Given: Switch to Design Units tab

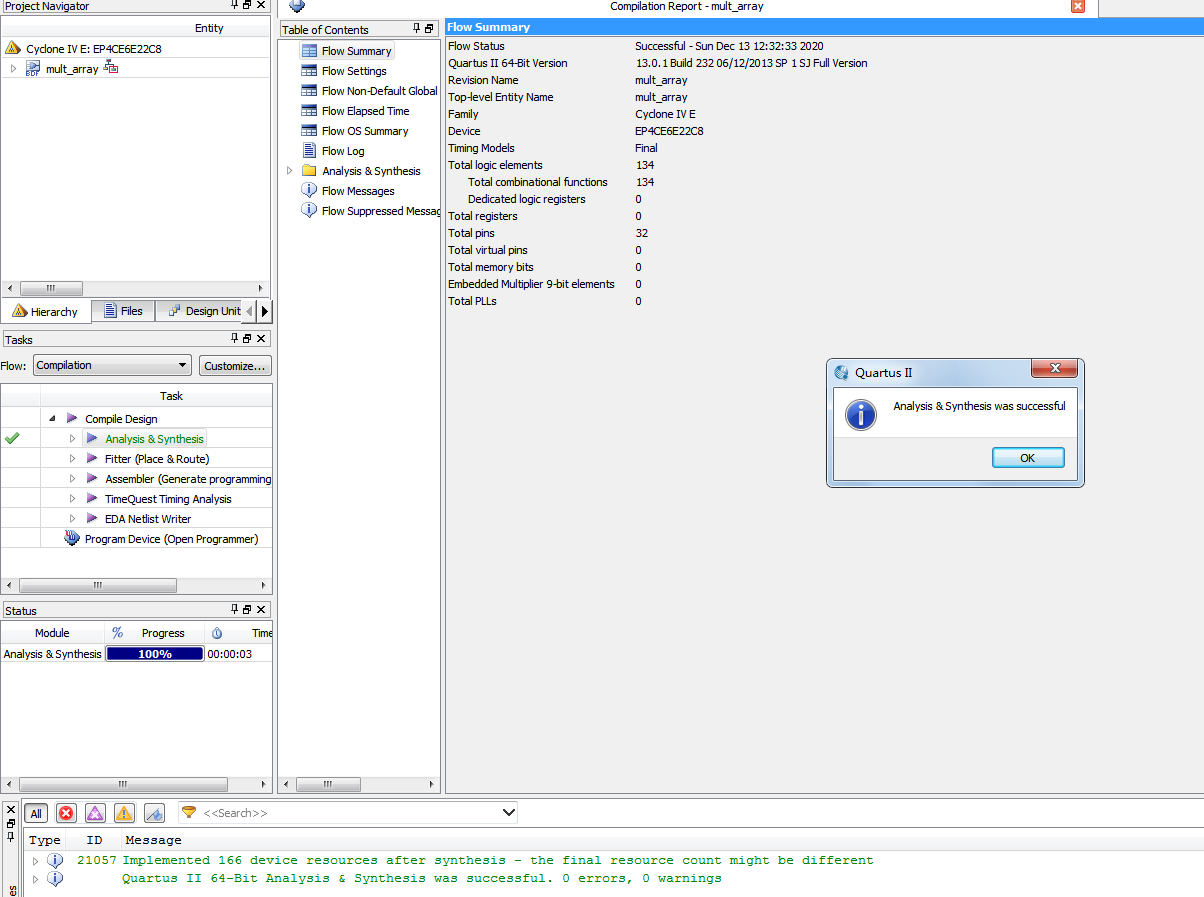Looking at the screenshot, I should (205, 311).
